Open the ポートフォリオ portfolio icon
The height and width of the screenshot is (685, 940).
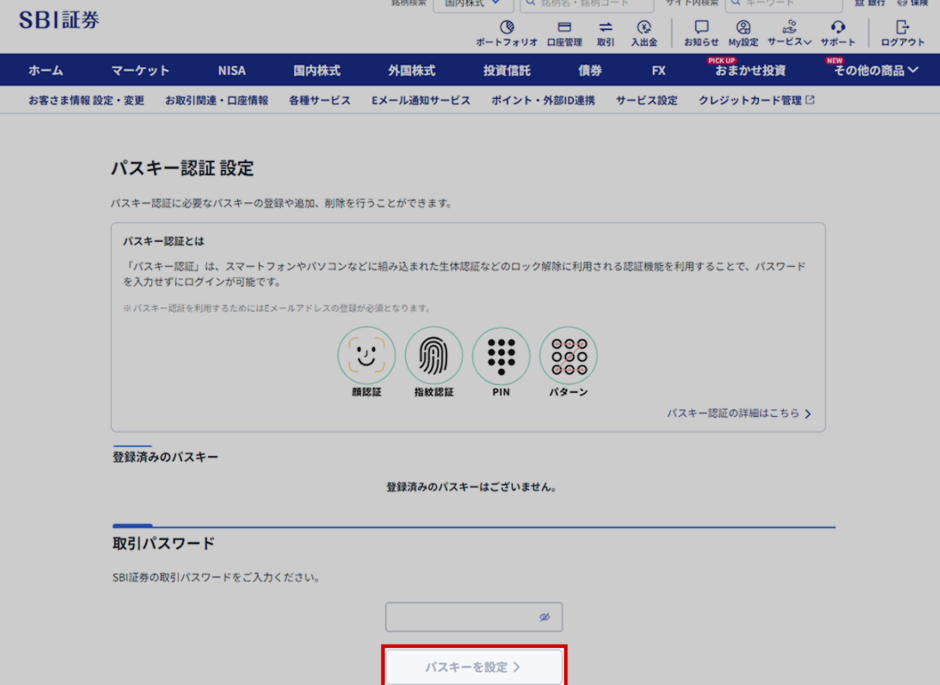point(507,33)
